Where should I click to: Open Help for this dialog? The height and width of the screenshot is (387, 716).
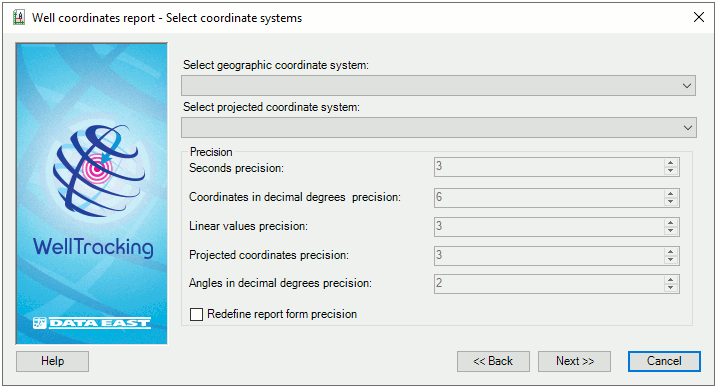[53, 361]
